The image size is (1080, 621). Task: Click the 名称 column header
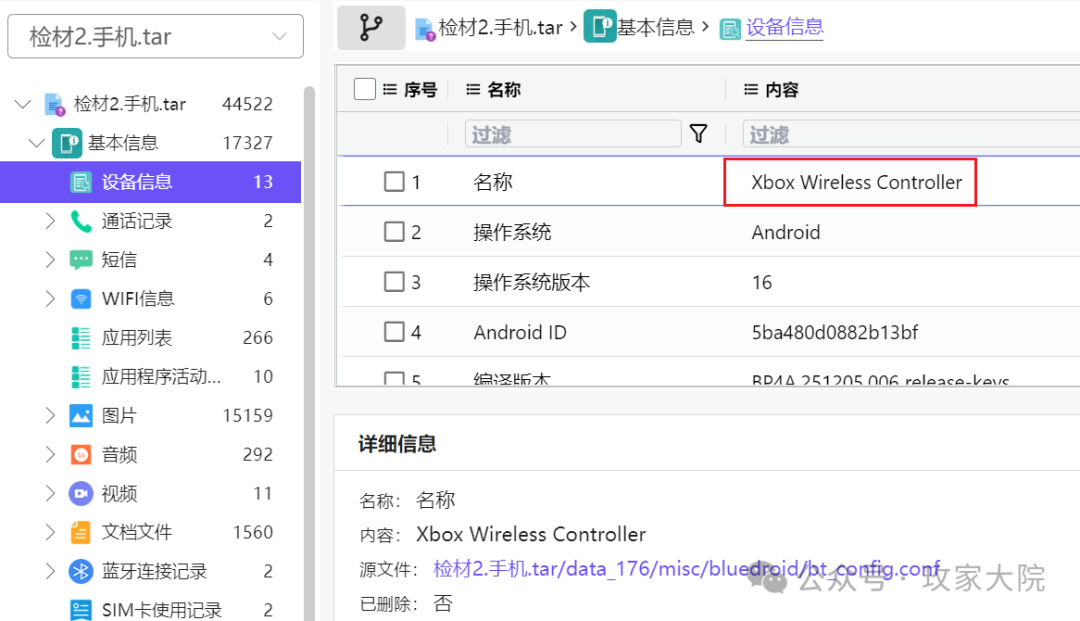tap(503, 90)
